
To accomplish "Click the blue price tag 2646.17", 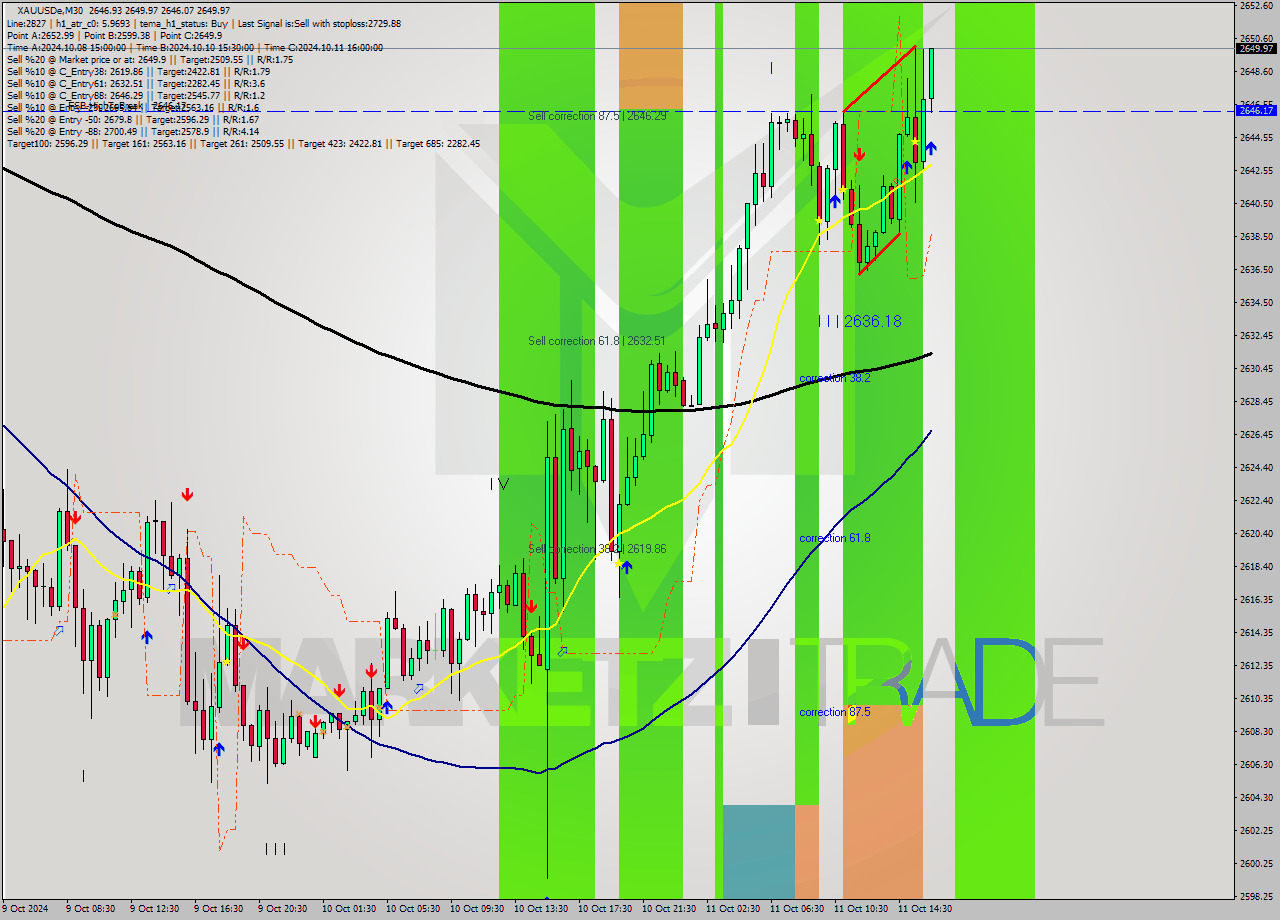I will coord(1256,110).
